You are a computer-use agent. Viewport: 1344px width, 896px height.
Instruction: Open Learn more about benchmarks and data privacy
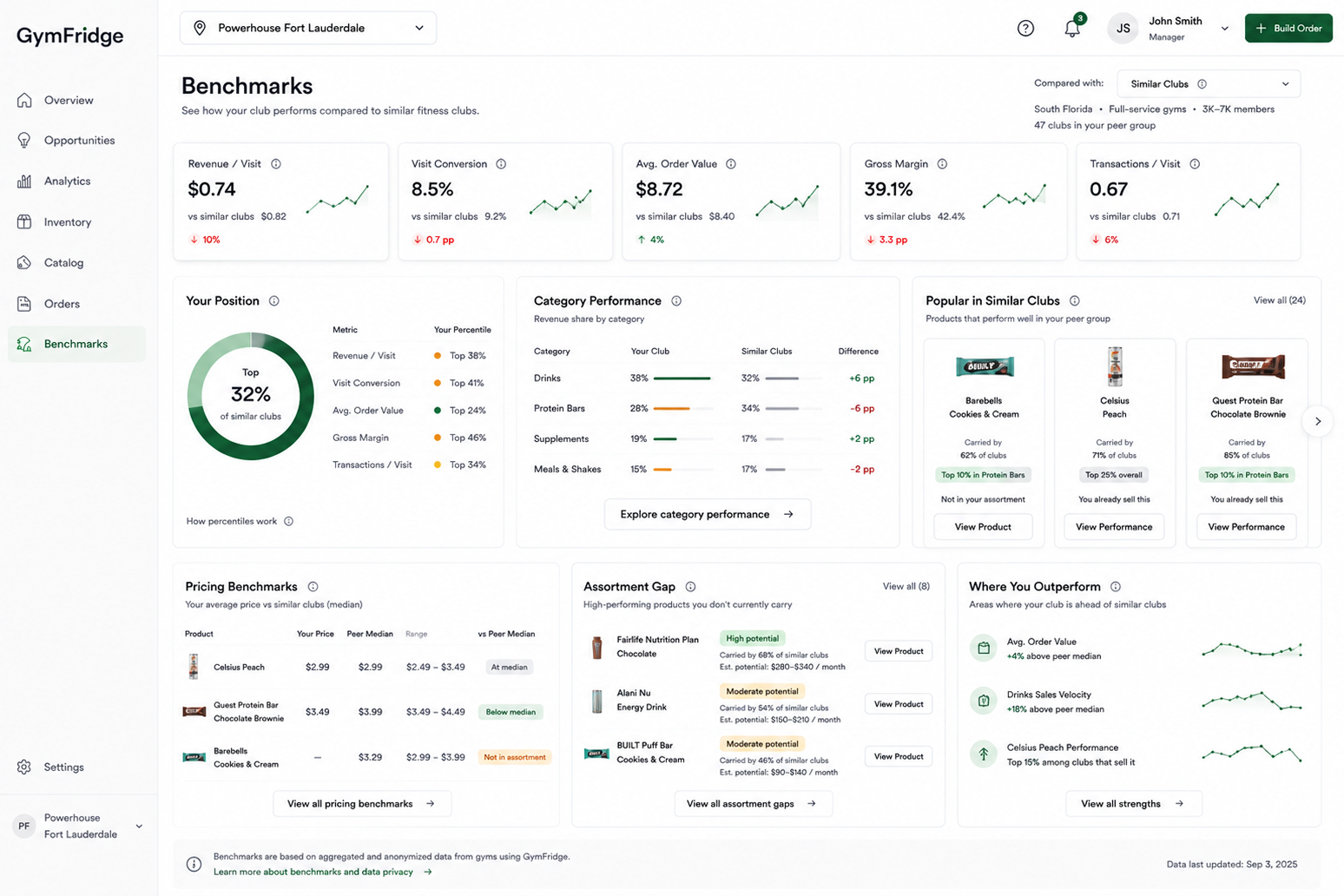323,872
